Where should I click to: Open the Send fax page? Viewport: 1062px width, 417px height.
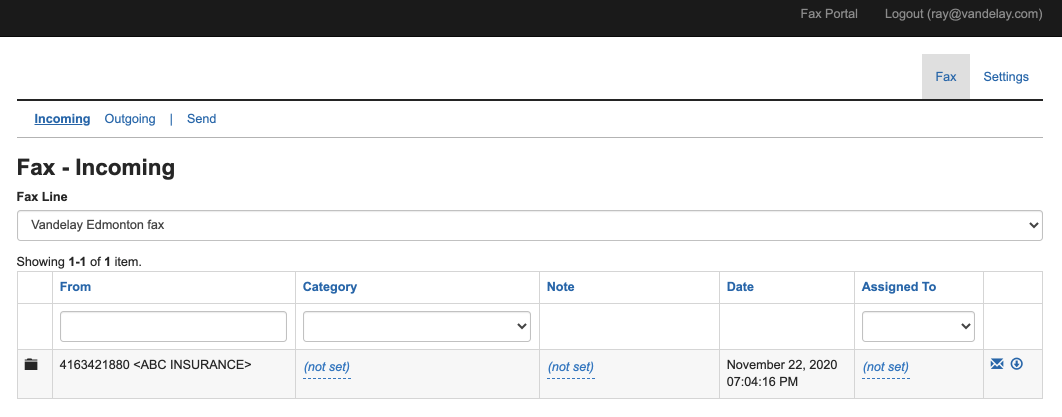pyautogui.click(x=201, y=119)
